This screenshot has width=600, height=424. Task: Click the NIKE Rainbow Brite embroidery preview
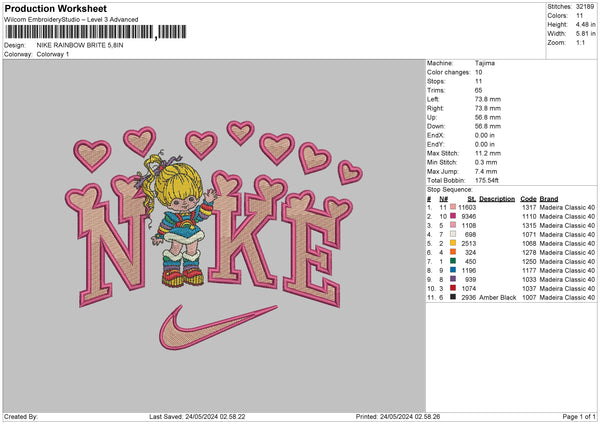coord(214,235)
